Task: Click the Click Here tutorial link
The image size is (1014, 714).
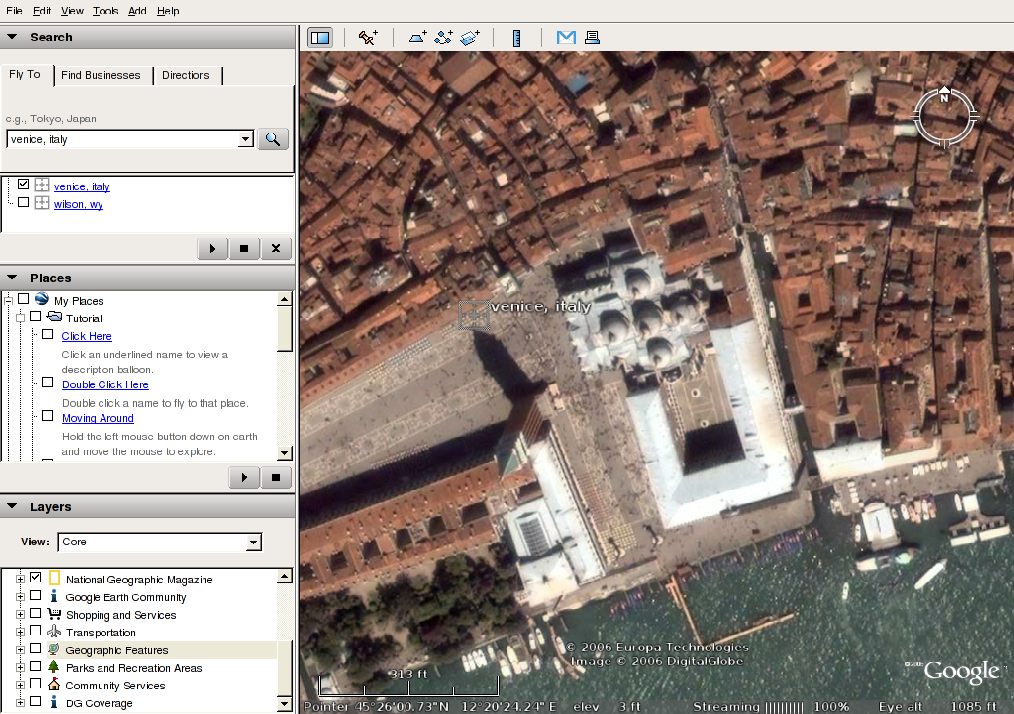Action: (87, 336)
